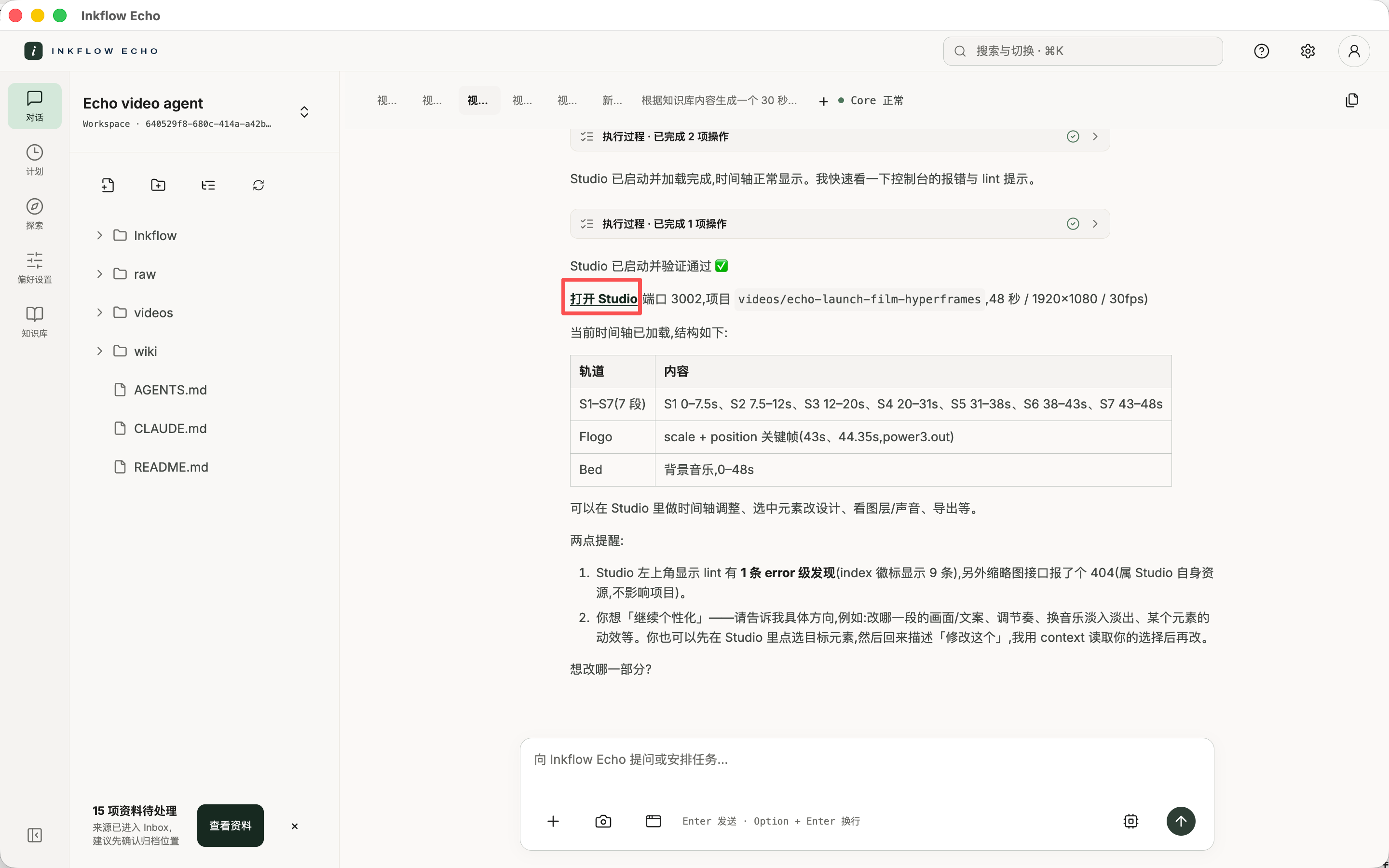Viewport: 1389px width, 868px height.
Task: Click the 查看资料 button
Action: tap(230, 826)
